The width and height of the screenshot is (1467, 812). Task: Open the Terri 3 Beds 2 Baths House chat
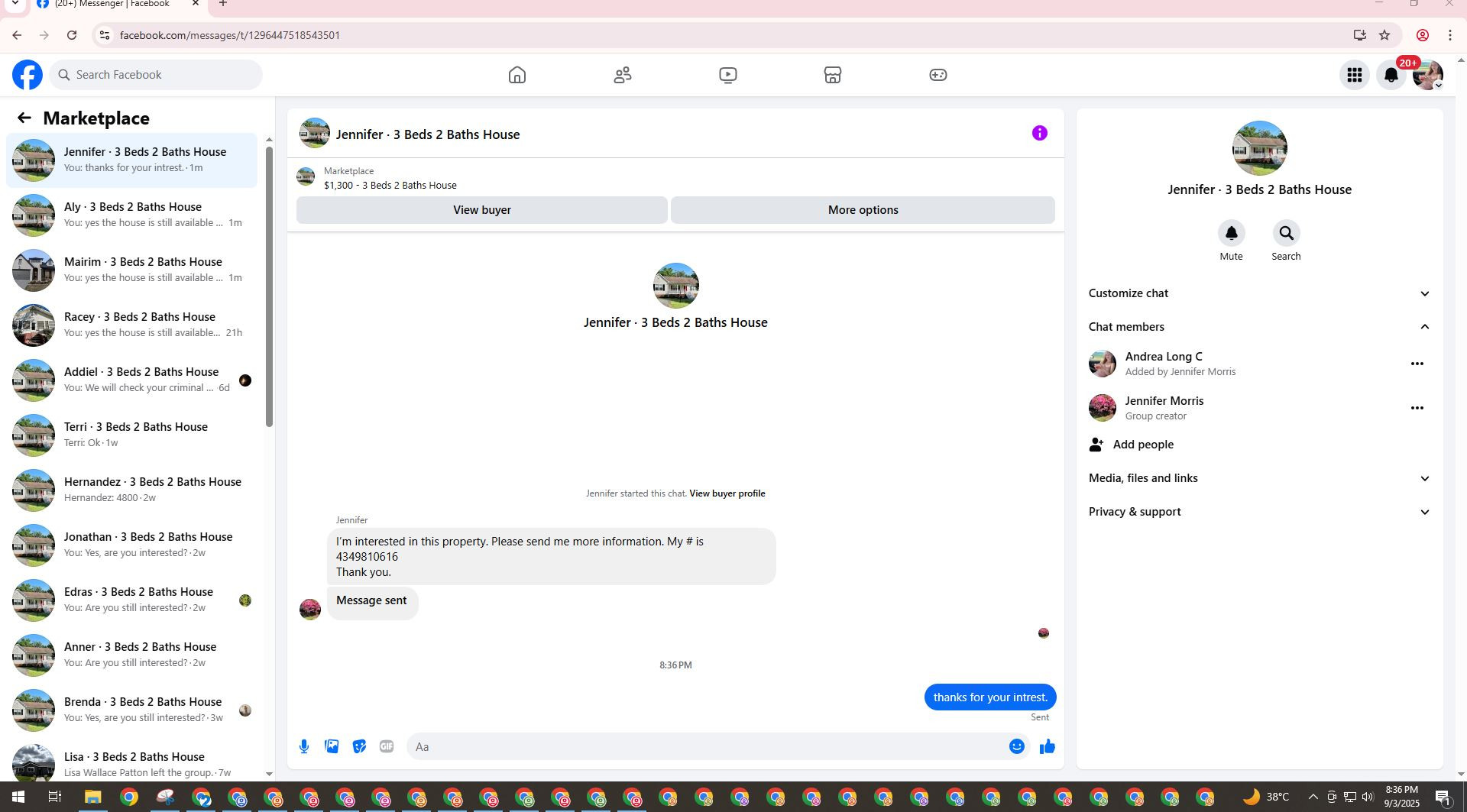coord(131,435)
